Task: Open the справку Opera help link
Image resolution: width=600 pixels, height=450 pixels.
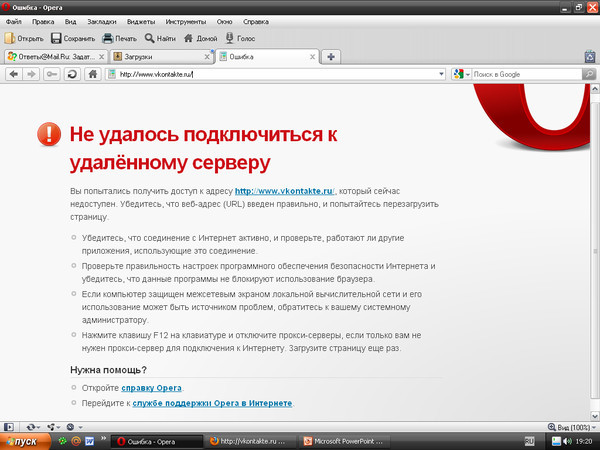Action: click(152, 388)
